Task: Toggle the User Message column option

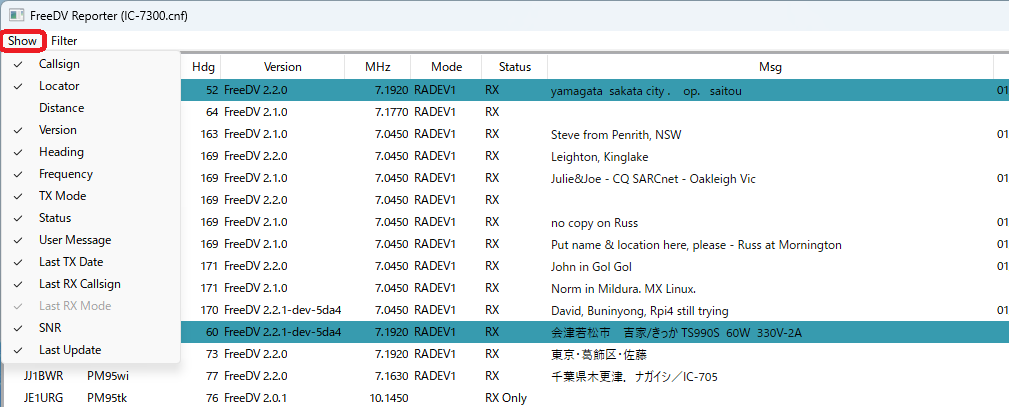Action: click(91, 240)
